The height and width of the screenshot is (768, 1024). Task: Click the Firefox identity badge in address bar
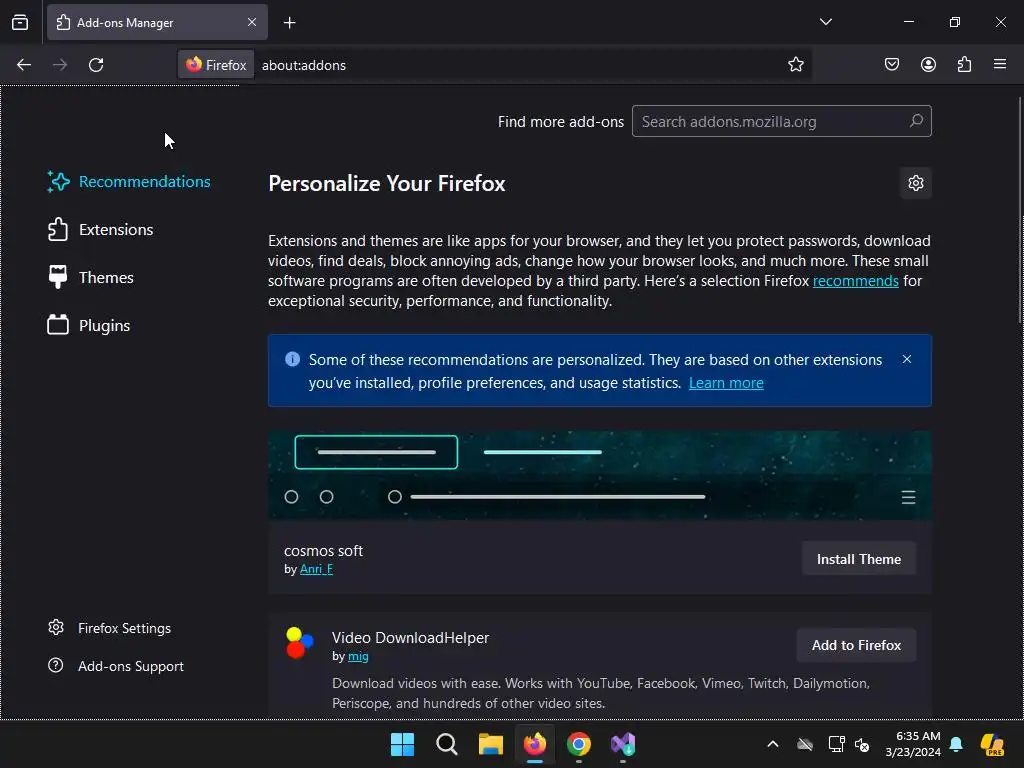coord(216,65)
